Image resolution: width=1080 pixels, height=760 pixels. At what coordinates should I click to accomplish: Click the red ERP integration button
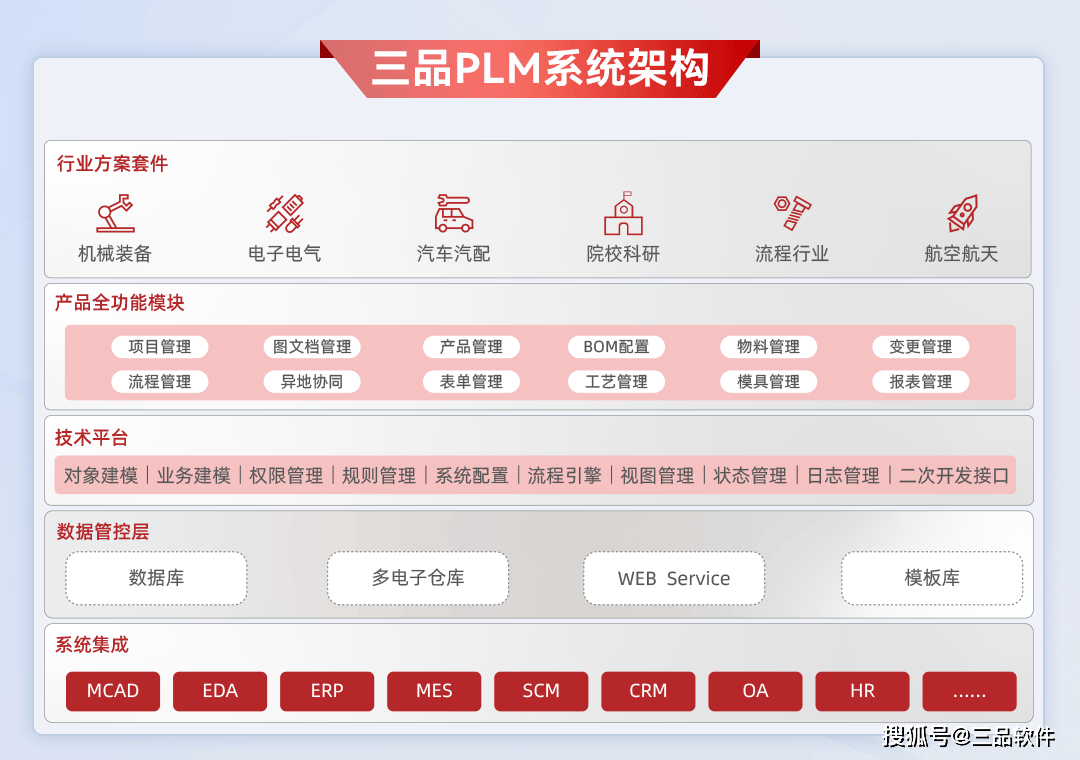[327, 691]
